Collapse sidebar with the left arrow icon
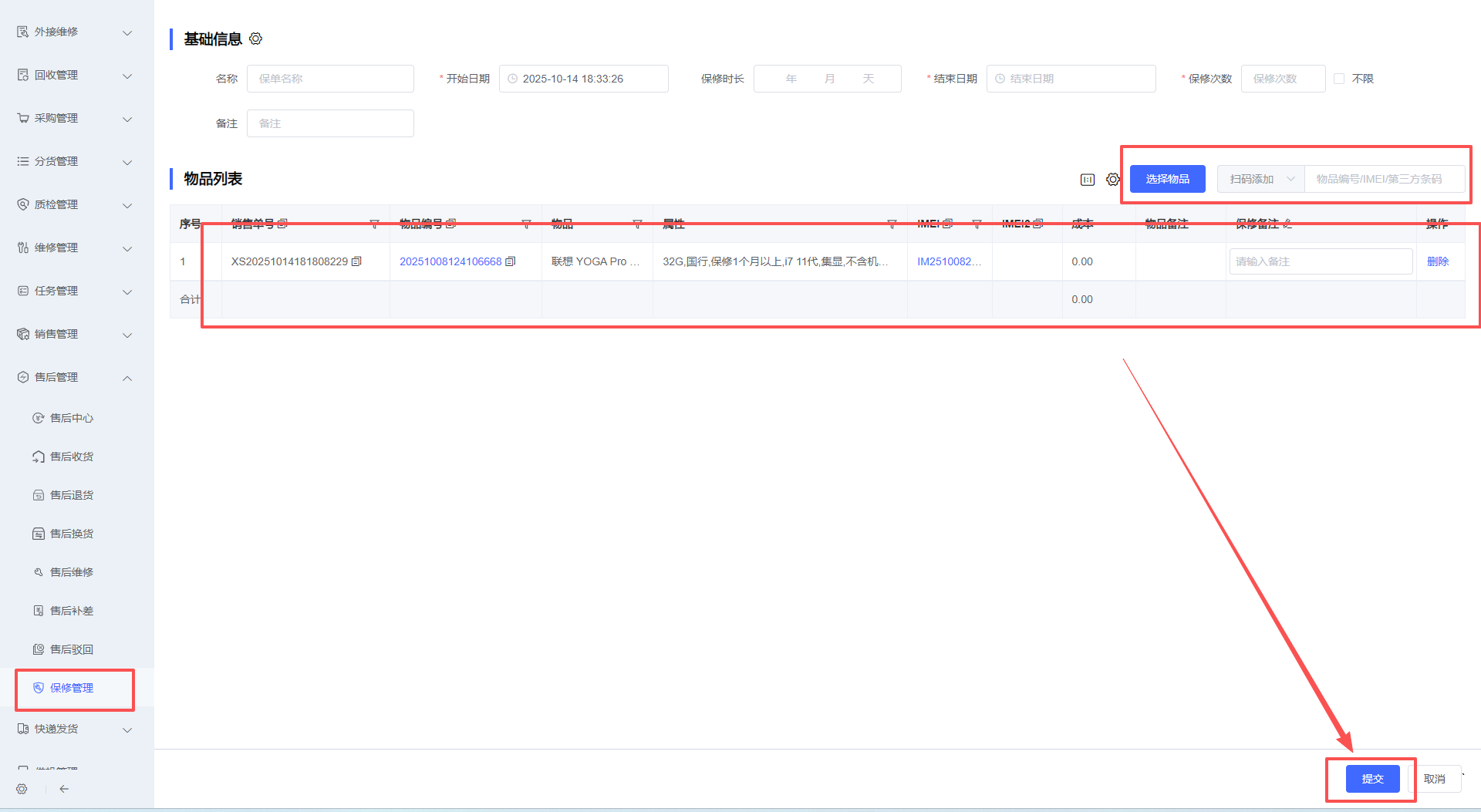 (x=64, y=789)
